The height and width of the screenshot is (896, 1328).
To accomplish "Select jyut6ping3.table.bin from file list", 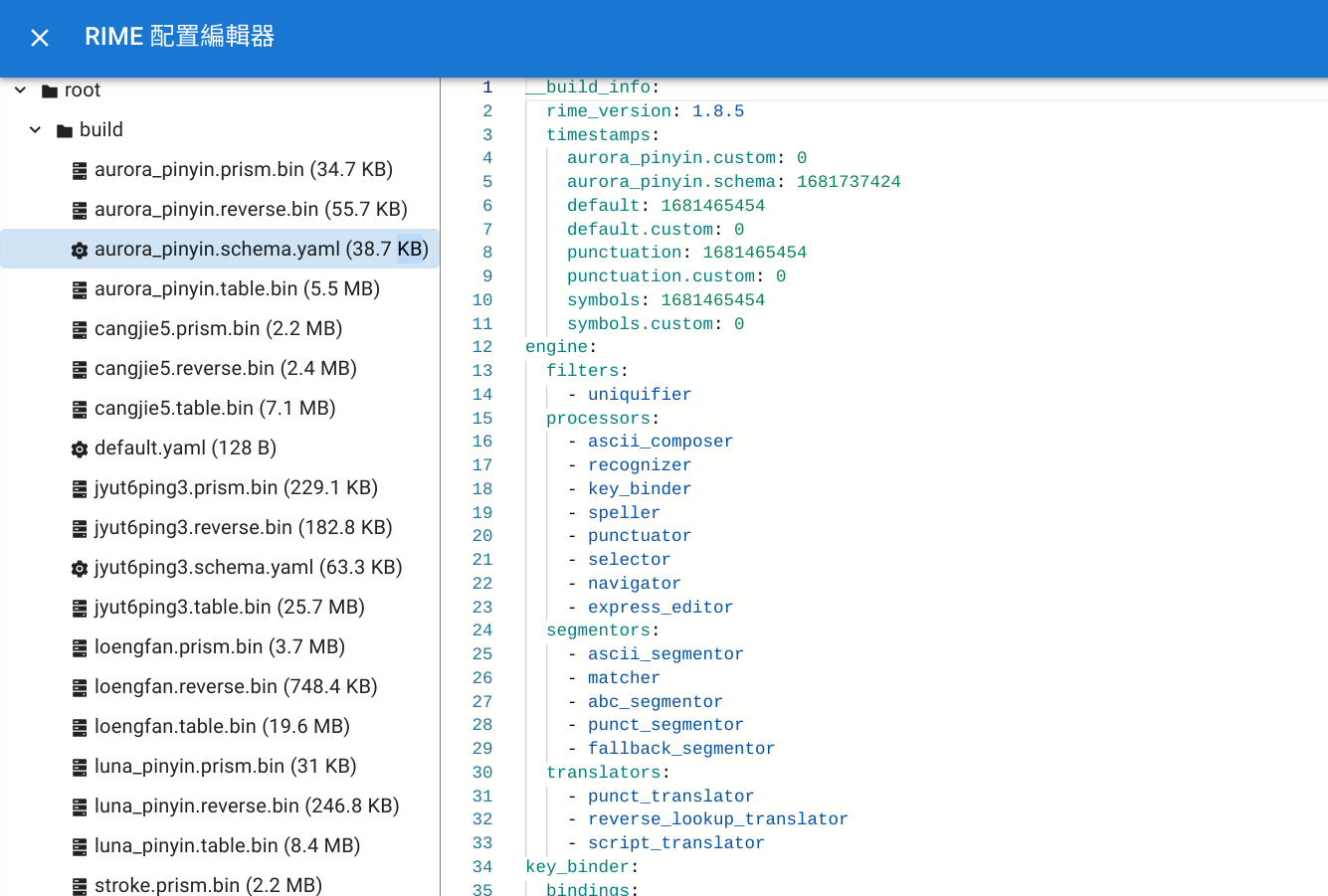I will (x=229, y=608).
